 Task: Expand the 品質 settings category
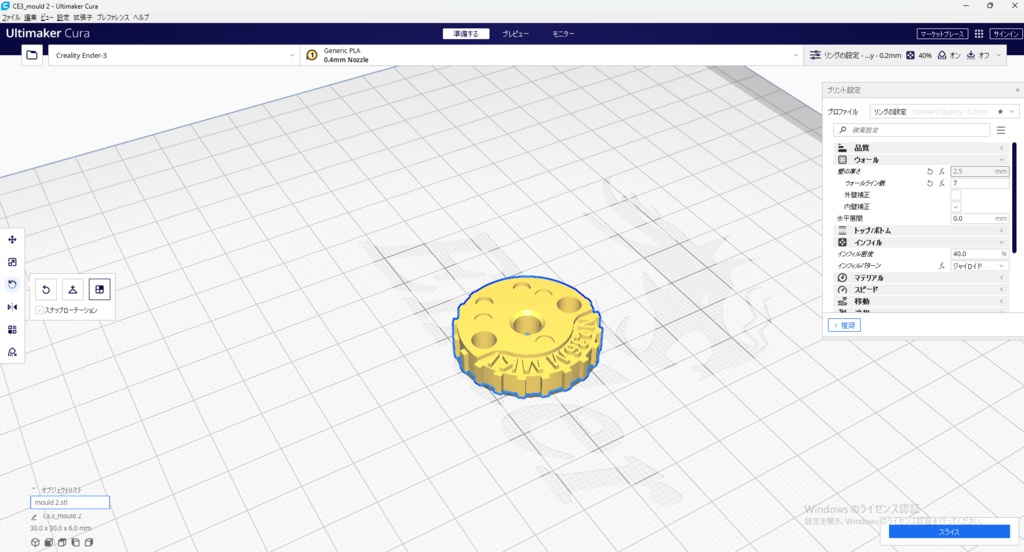tap(921, 148)
